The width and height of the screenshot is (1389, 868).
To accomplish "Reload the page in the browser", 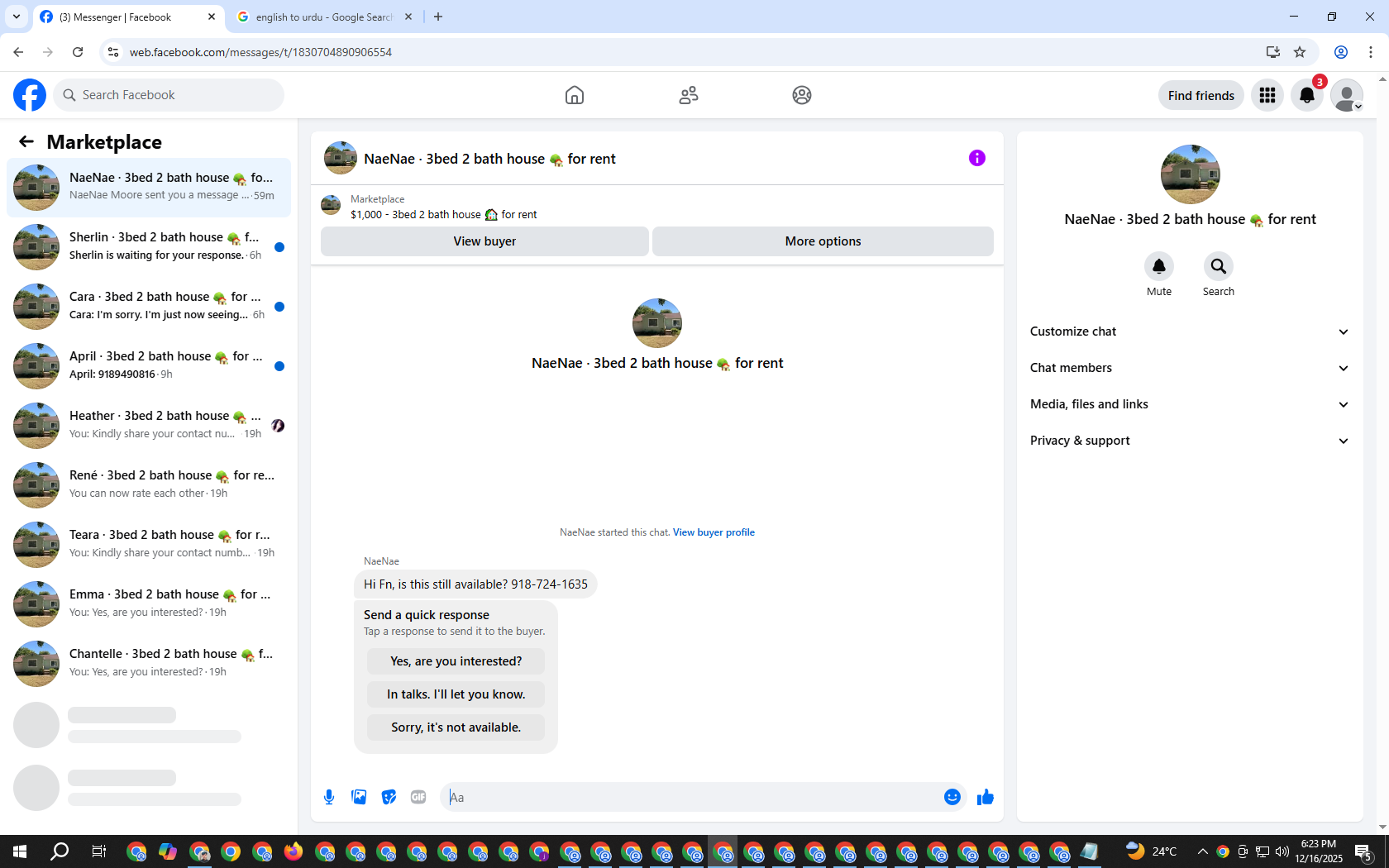I will 78,52.
